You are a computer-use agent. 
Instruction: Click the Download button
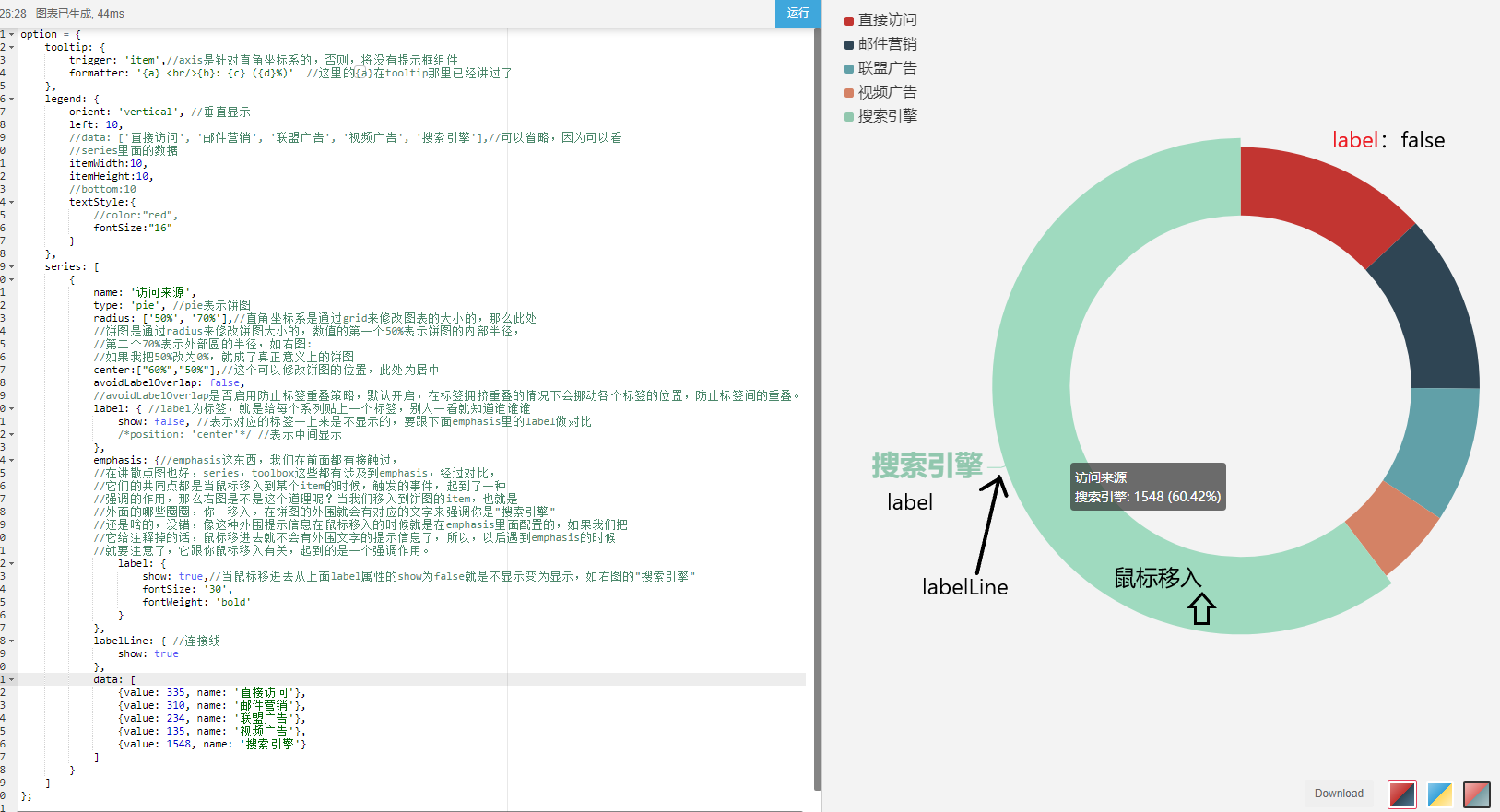click(1339, 794)
